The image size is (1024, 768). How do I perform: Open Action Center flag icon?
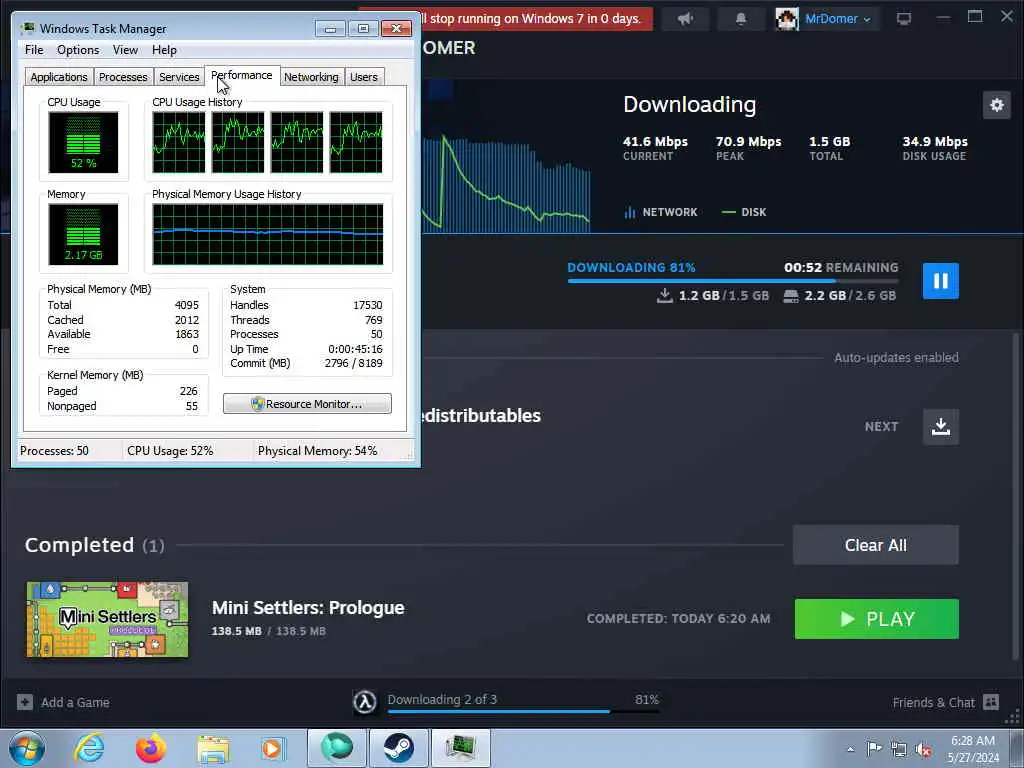pos(874,749)
